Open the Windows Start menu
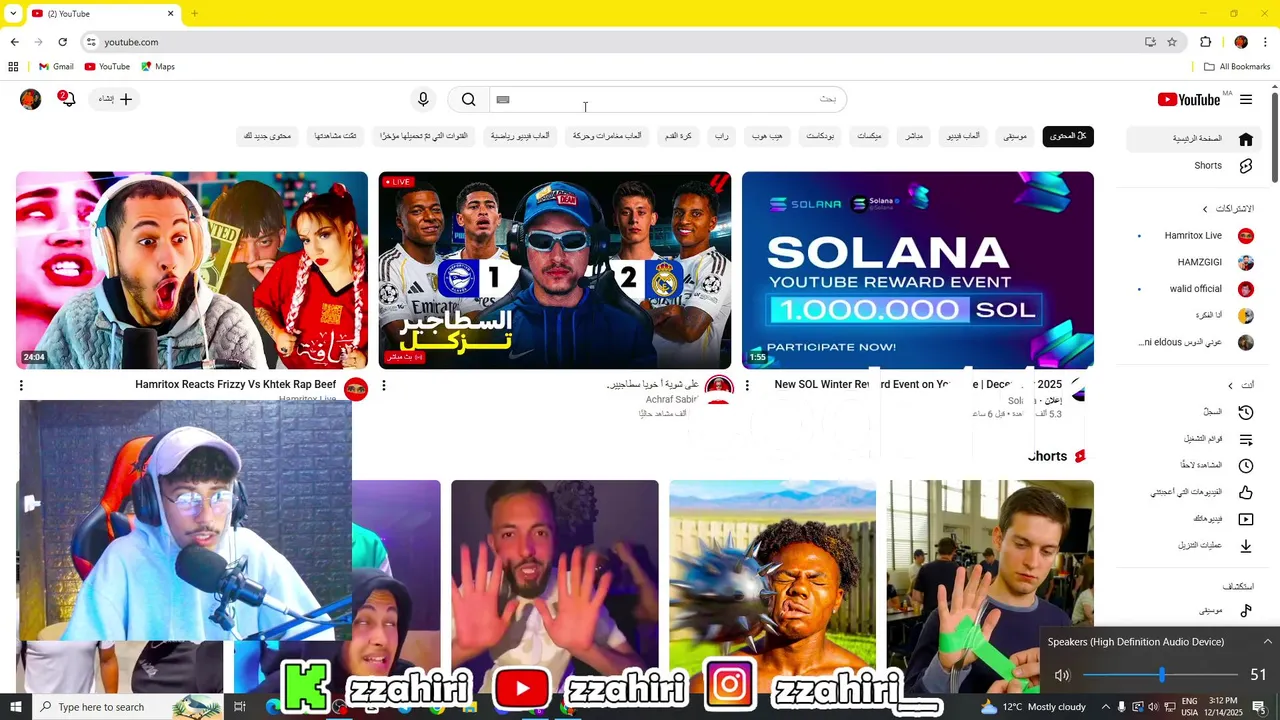1280x720 pixels. click(16, 707)
